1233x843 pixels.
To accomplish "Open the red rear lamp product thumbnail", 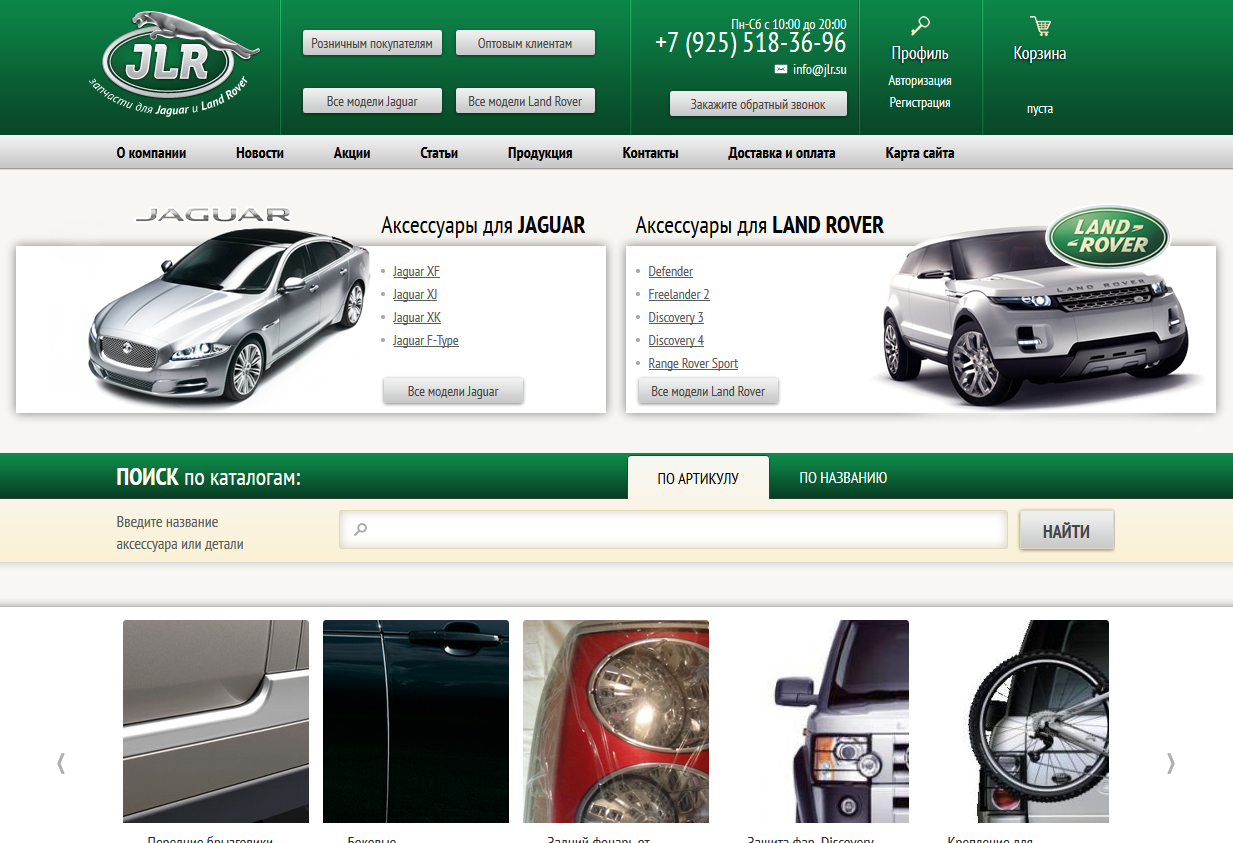I will [x=616, y=721].
